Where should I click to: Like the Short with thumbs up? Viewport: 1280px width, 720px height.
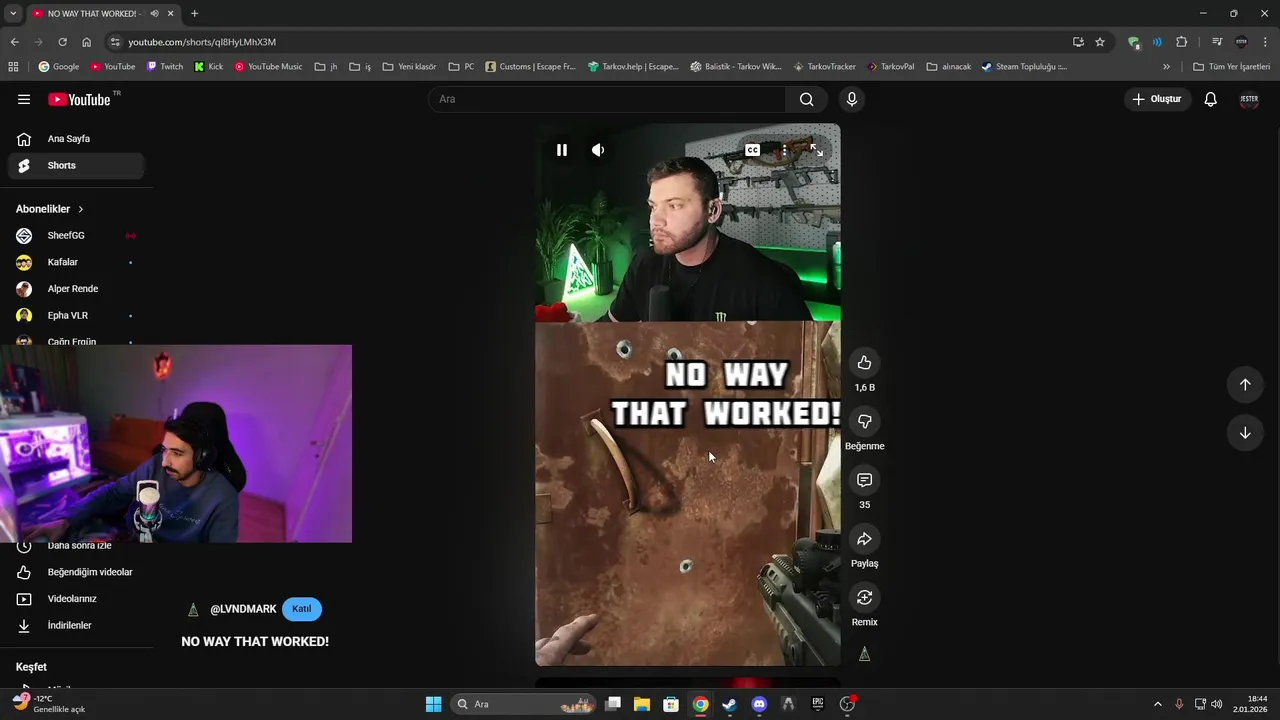coord(865,363)
